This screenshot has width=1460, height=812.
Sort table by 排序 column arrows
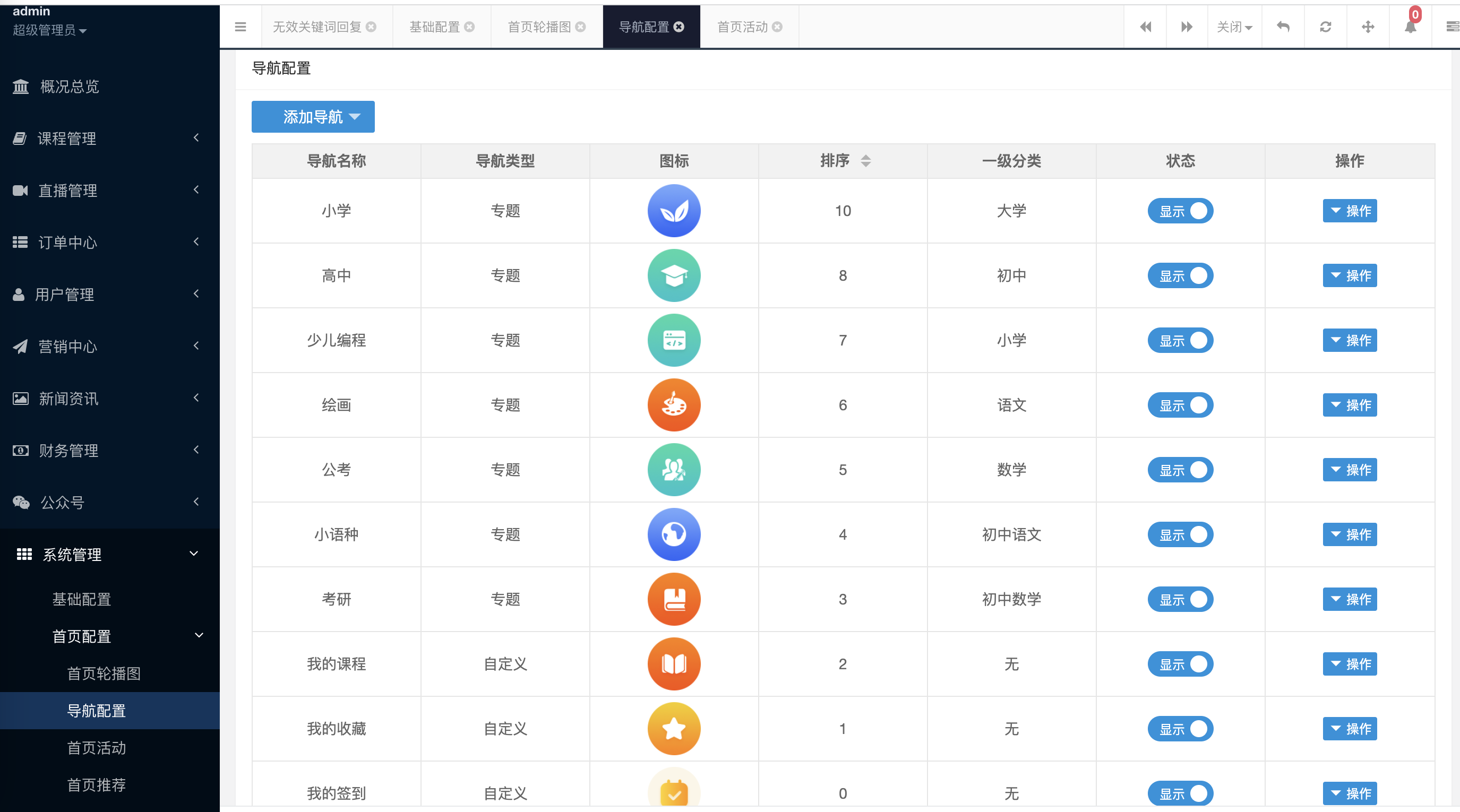click(x=865, y=161)
